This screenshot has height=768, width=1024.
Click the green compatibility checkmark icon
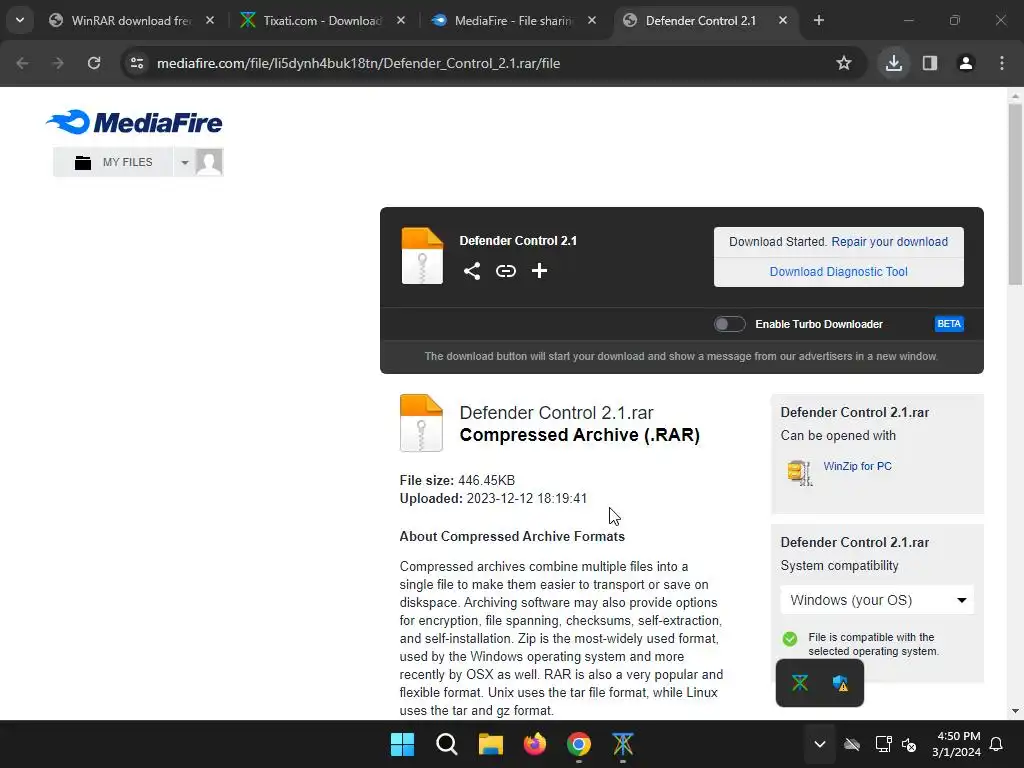coord(790,639)
